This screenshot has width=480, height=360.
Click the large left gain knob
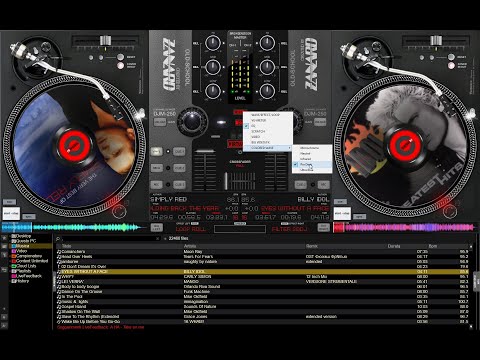coord(192,121)
